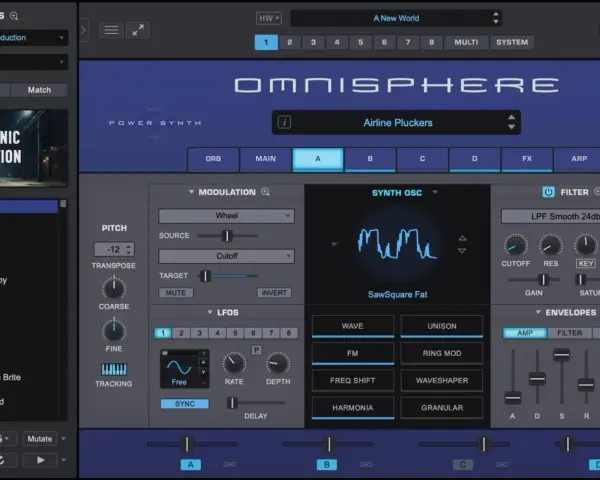Image resolution: width=600 pixels, height=480 pixels.
Task: Select next oscillator waveform up arrow
Action: (462, 238)
